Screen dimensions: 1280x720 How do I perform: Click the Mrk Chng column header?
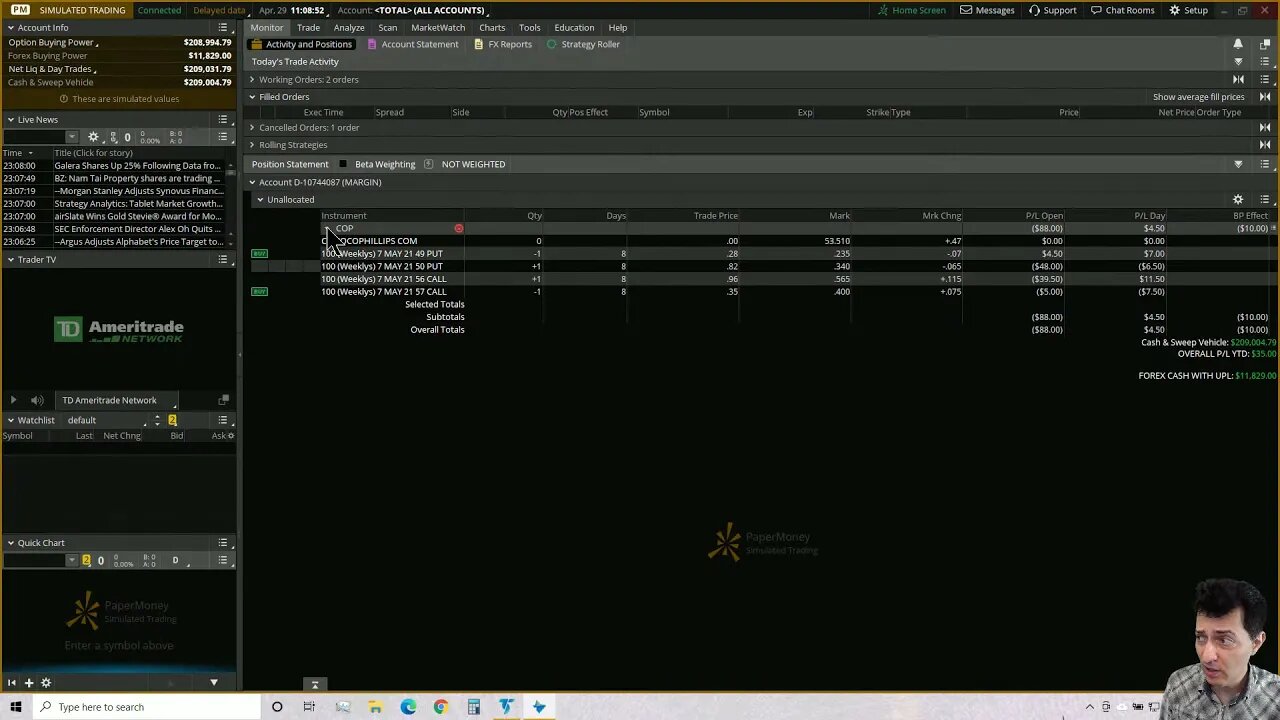click(x=941, y=215)
